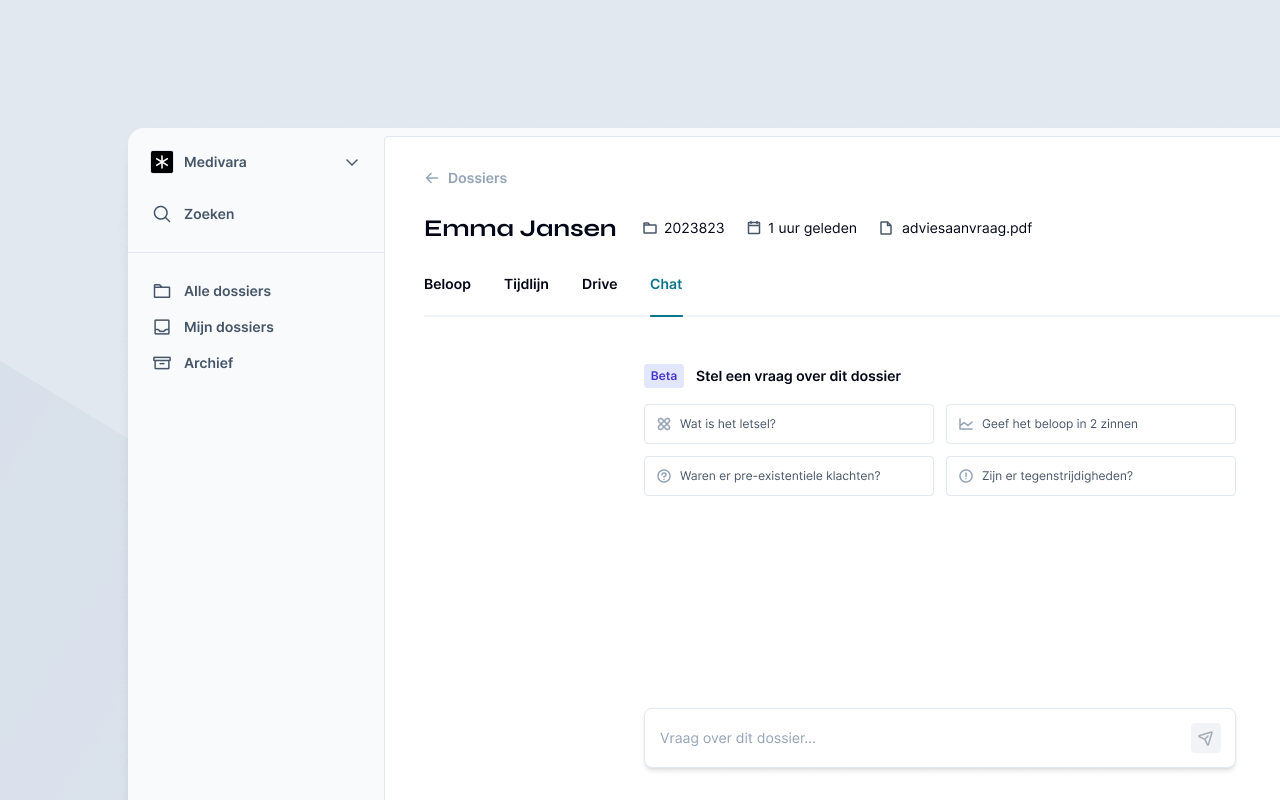1280x800 pixels.
Task: Click the Medivara asterisk logo icon
Action: tap(162, 162)
